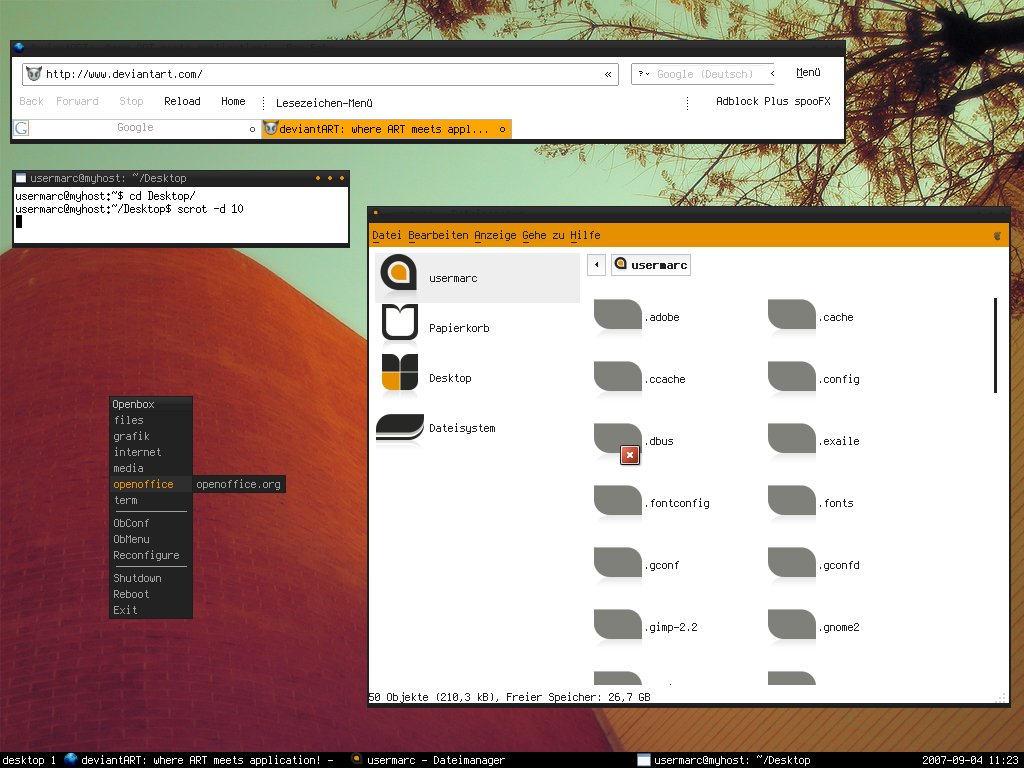Open the .cache folder icon
Viewport: 1024px width, 768px height.
coord(792,316)
